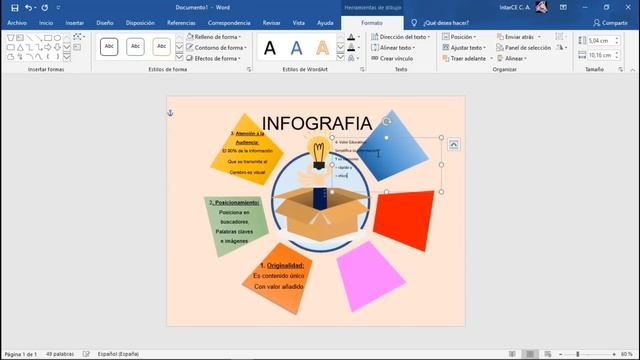Open the Ayuda tab
The image size is (640, 360).
tap(325, 23)
